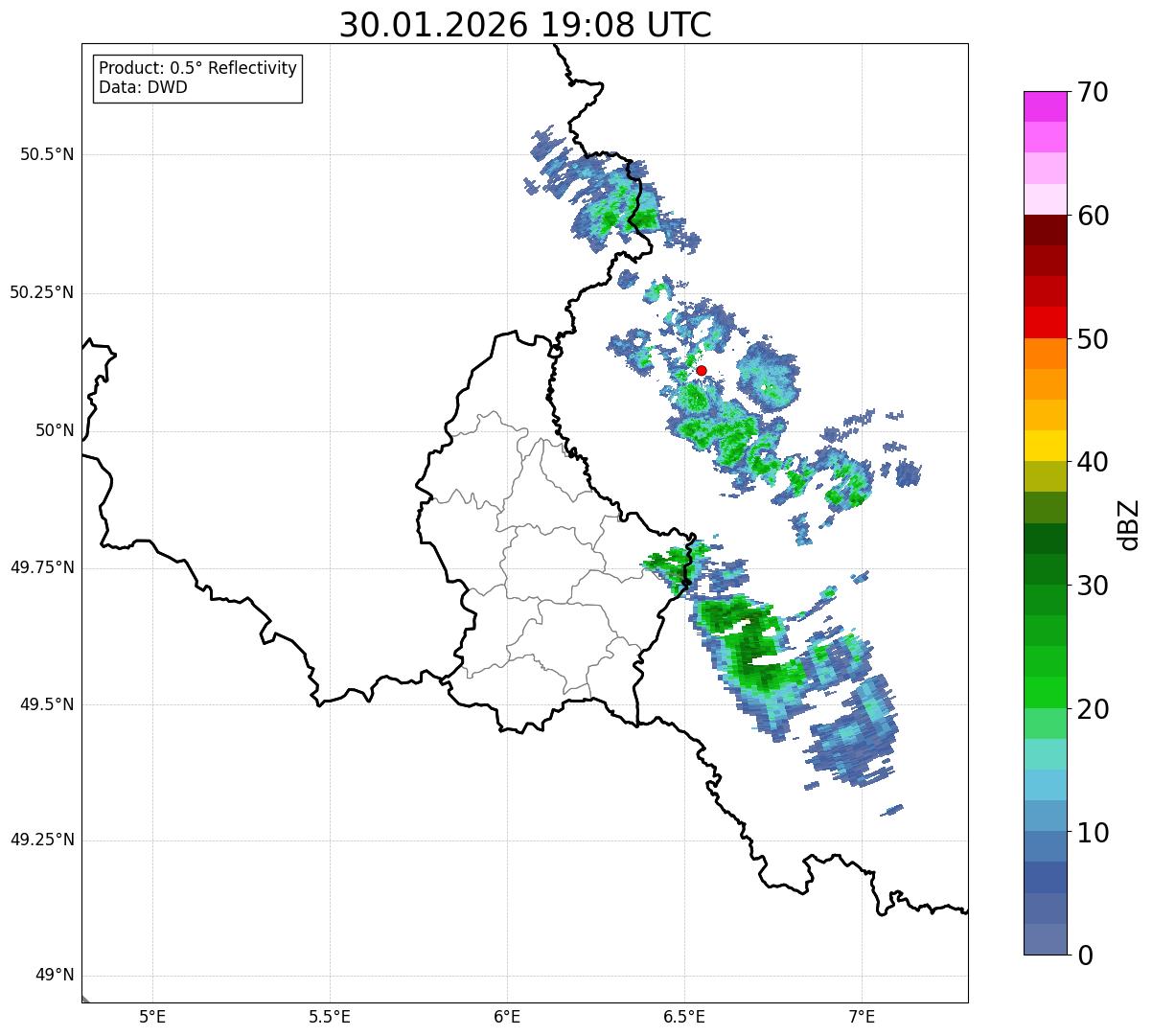Click the title '30.01.2026 19:08 UTC'

[525, 25]
